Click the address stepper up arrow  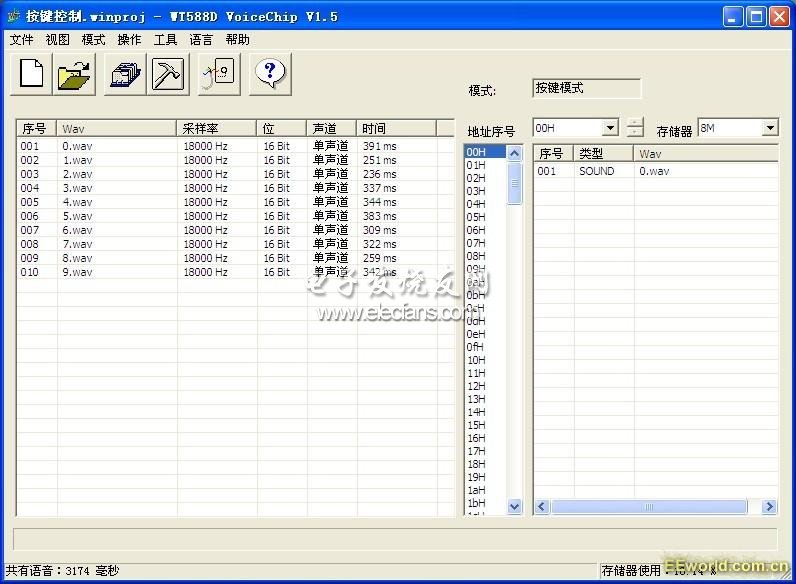point(635,123)
